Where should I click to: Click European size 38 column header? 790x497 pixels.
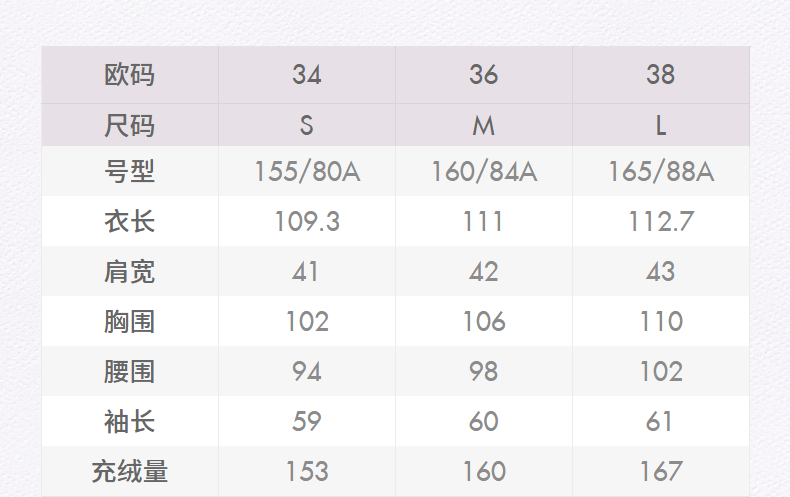(x=660, y=75)
